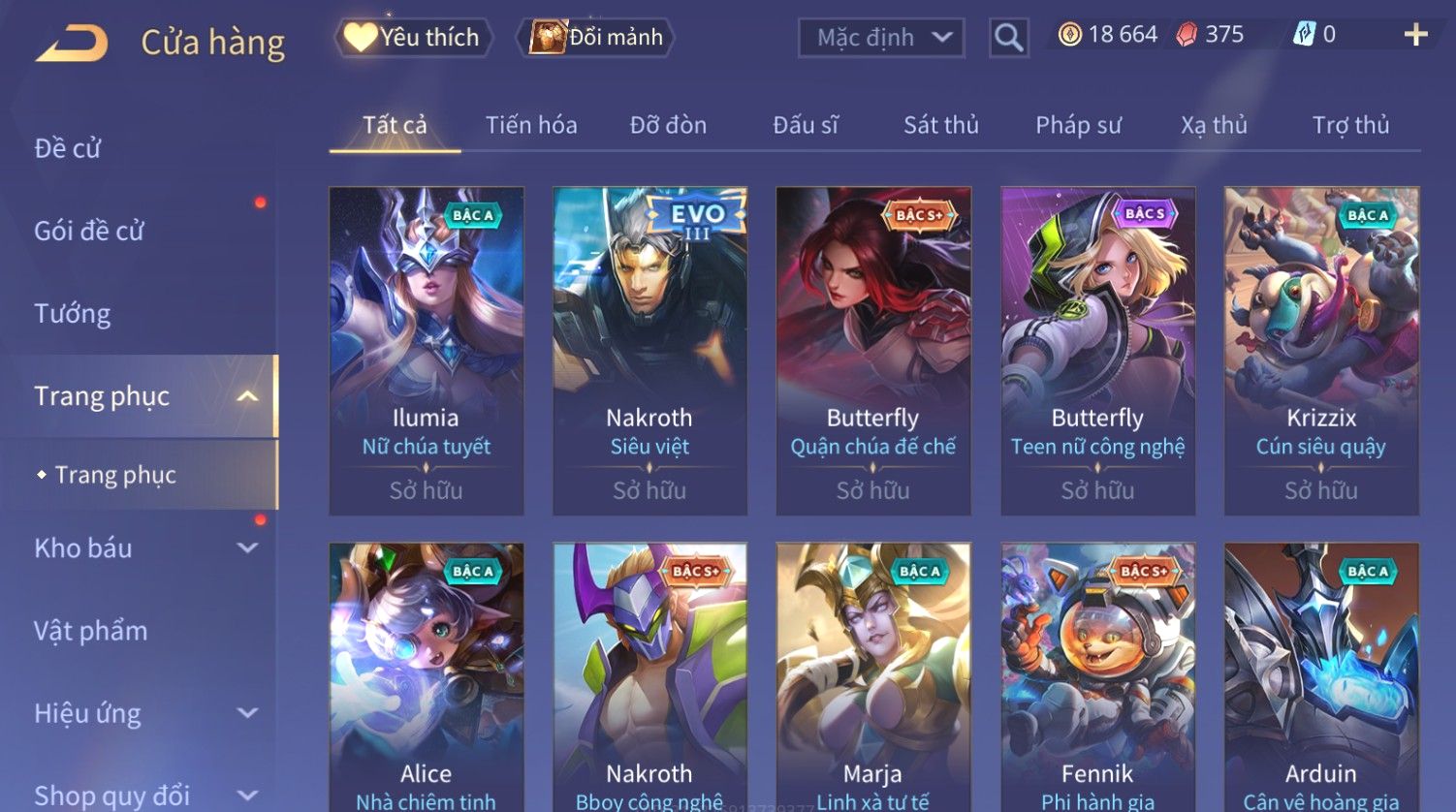This screenshot has height=812, width=1456.
Task: Open the Mặc định sorting dropdown
Action: pos(881,38)
